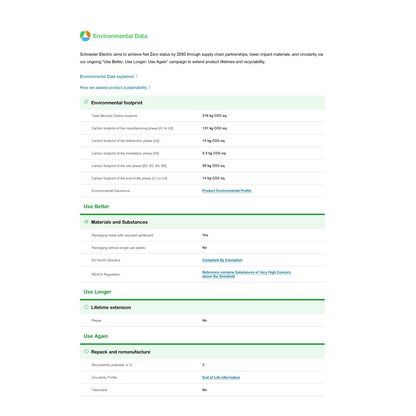Click the 58 kg CO2 eq. value

213,166
